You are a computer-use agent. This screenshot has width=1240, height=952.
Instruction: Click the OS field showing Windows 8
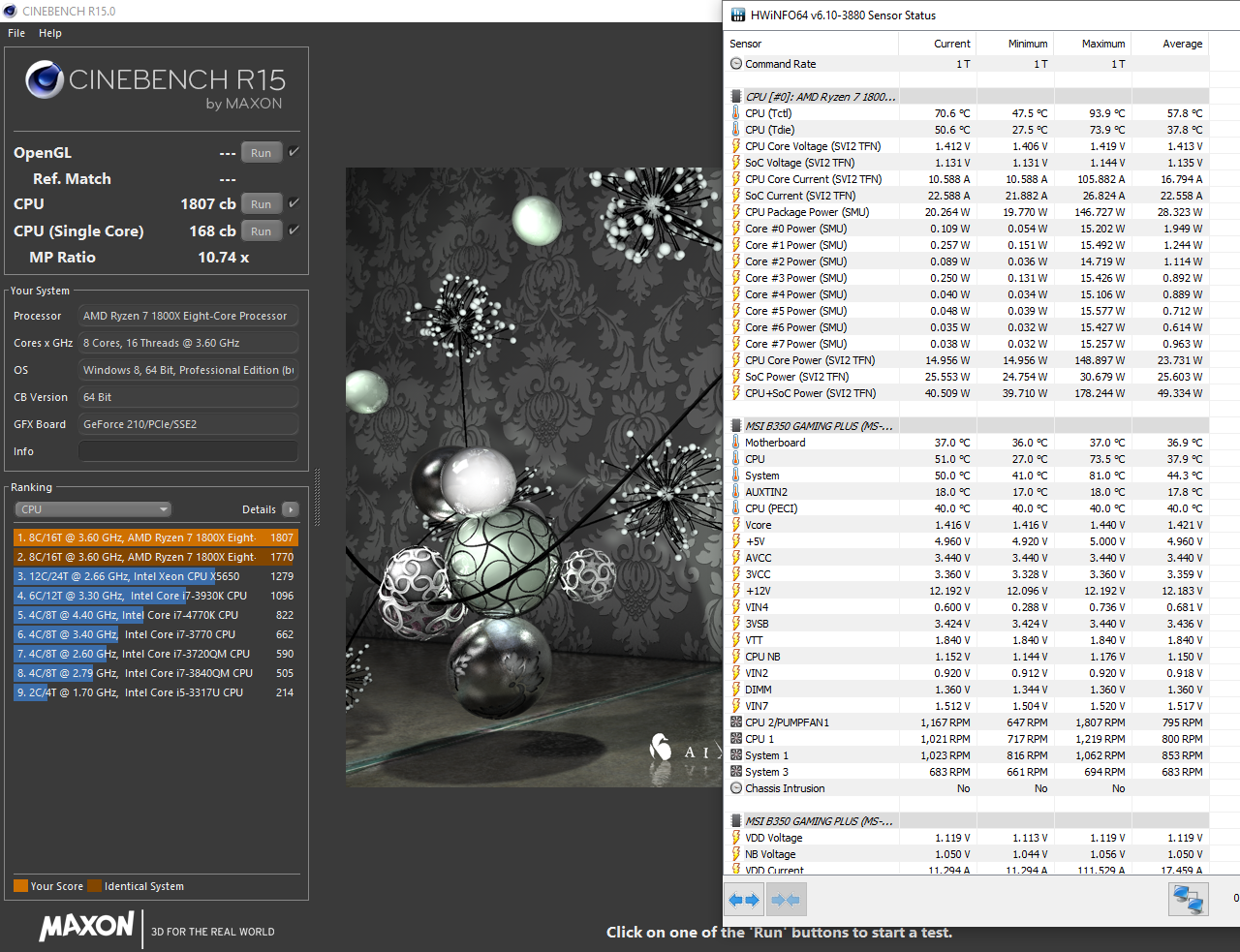(188, 370)
